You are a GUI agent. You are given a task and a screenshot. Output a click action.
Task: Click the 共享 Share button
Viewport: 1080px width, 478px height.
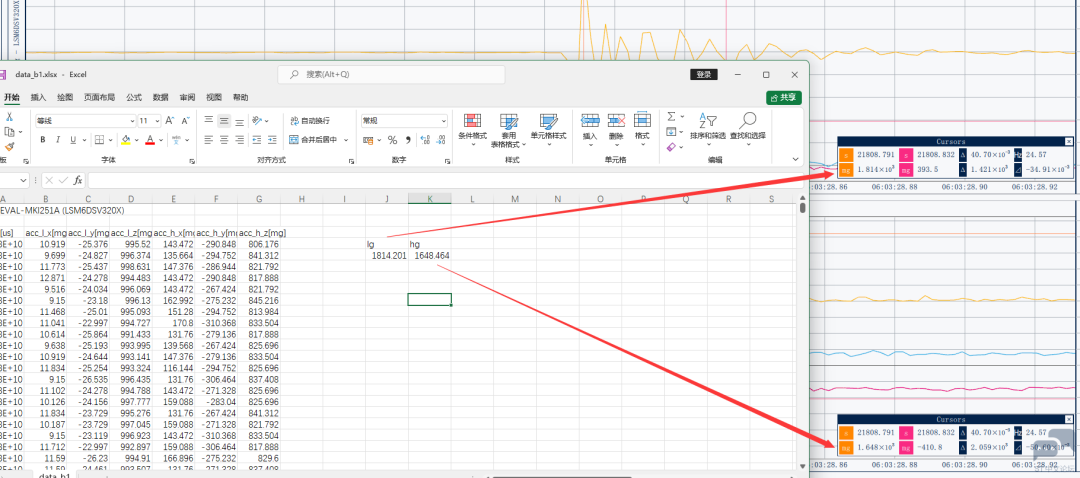(784, 98)
